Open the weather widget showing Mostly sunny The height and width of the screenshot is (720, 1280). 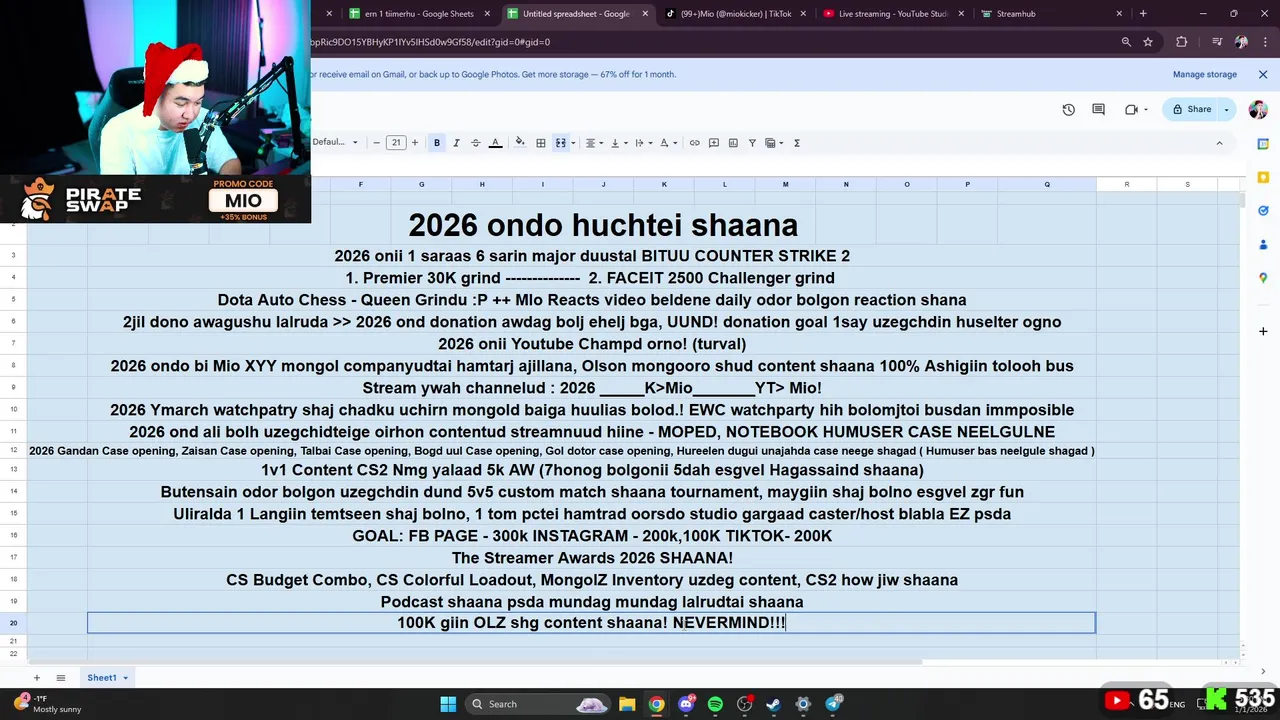(x=48, y=704)
